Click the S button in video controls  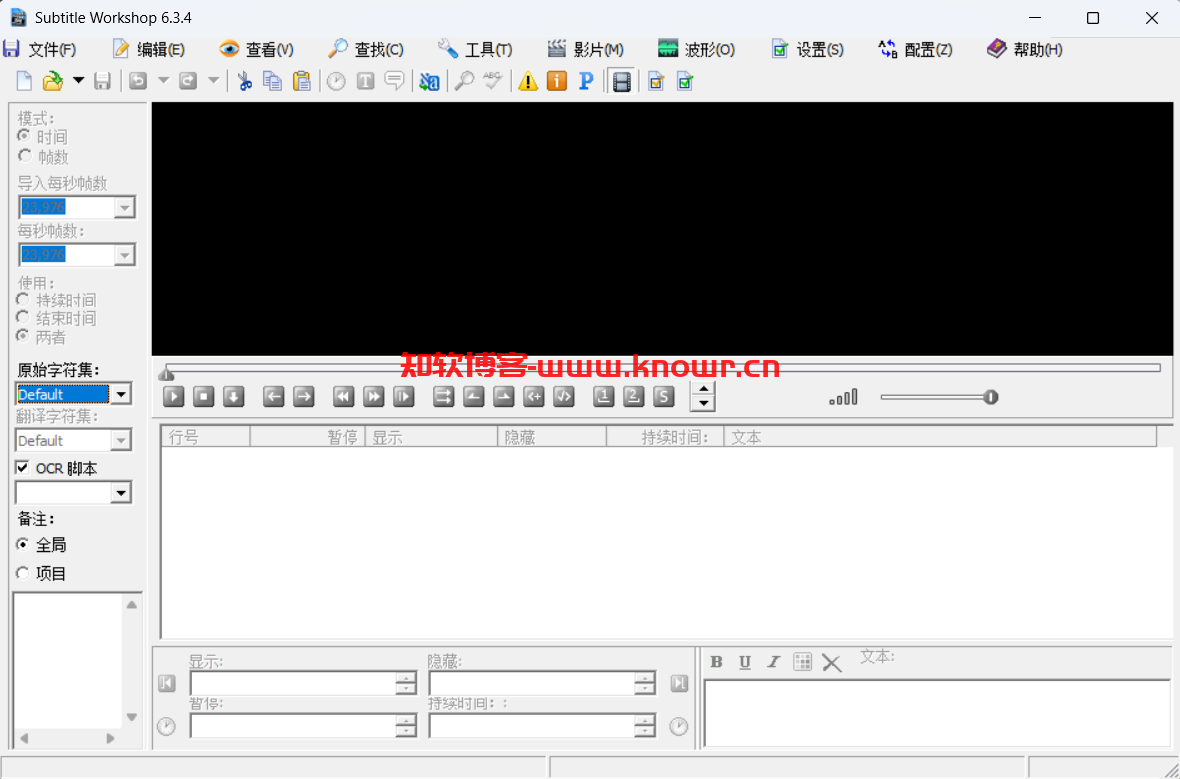663,396
